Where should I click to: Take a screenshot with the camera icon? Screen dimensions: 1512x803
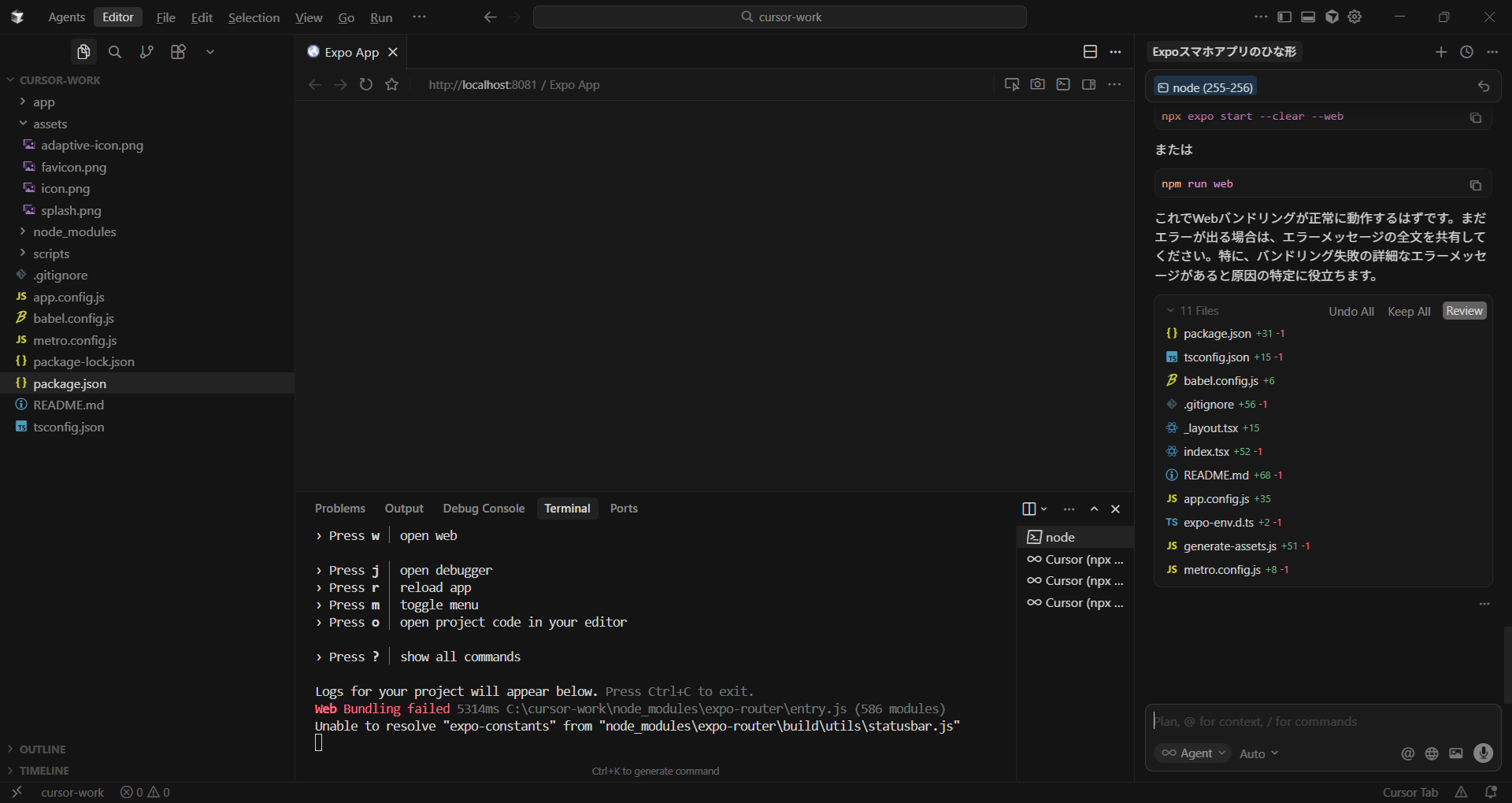[x=1037, y=84]
